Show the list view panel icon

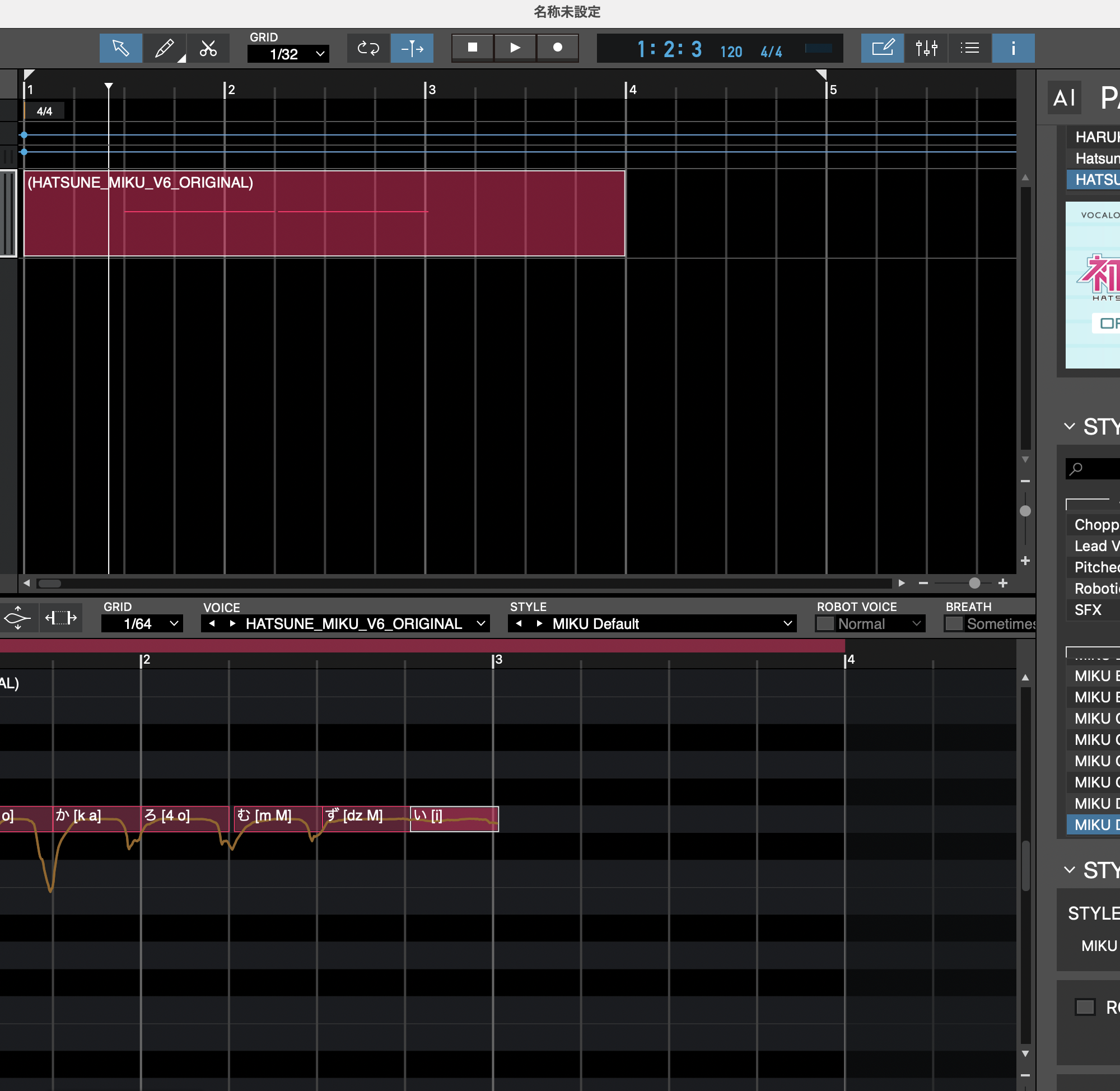(x=970, y=48)
